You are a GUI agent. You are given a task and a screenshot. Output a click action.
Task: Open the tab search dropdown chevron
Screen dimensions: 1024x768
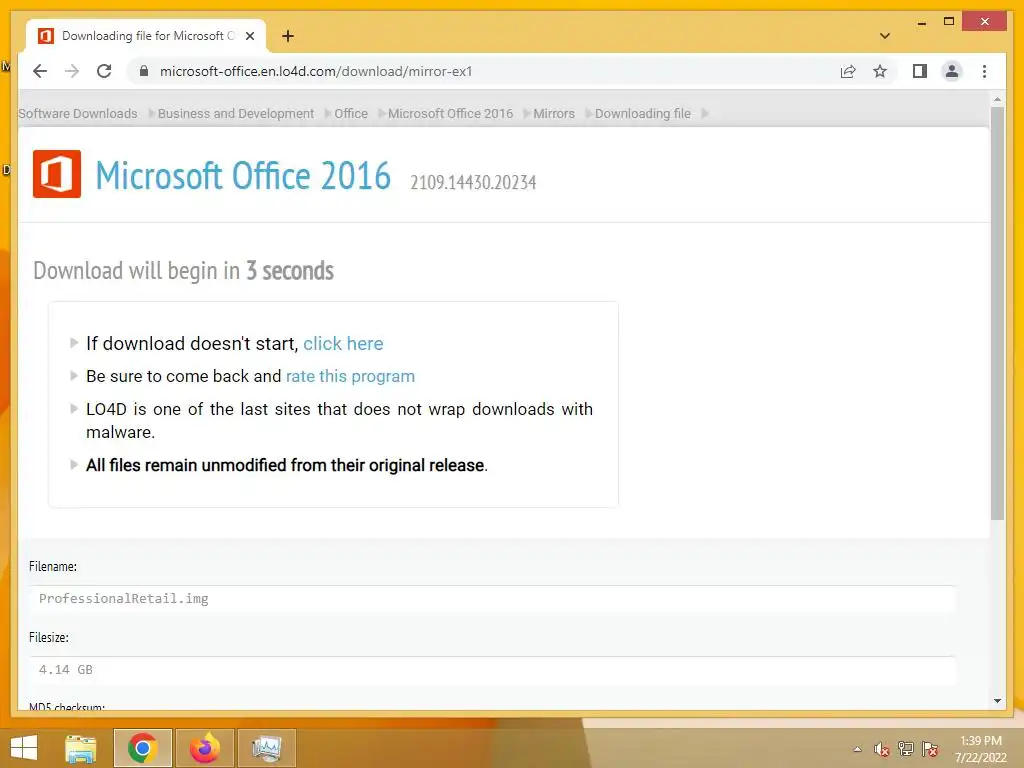pos(885,36)
